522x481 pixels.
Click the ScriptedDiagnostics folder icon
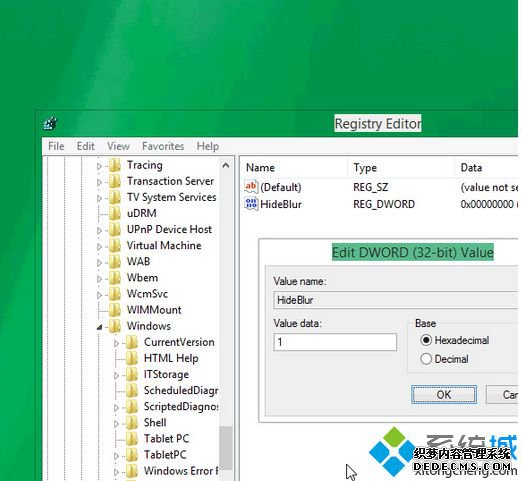pyautogui.click(x=132, y=406)
